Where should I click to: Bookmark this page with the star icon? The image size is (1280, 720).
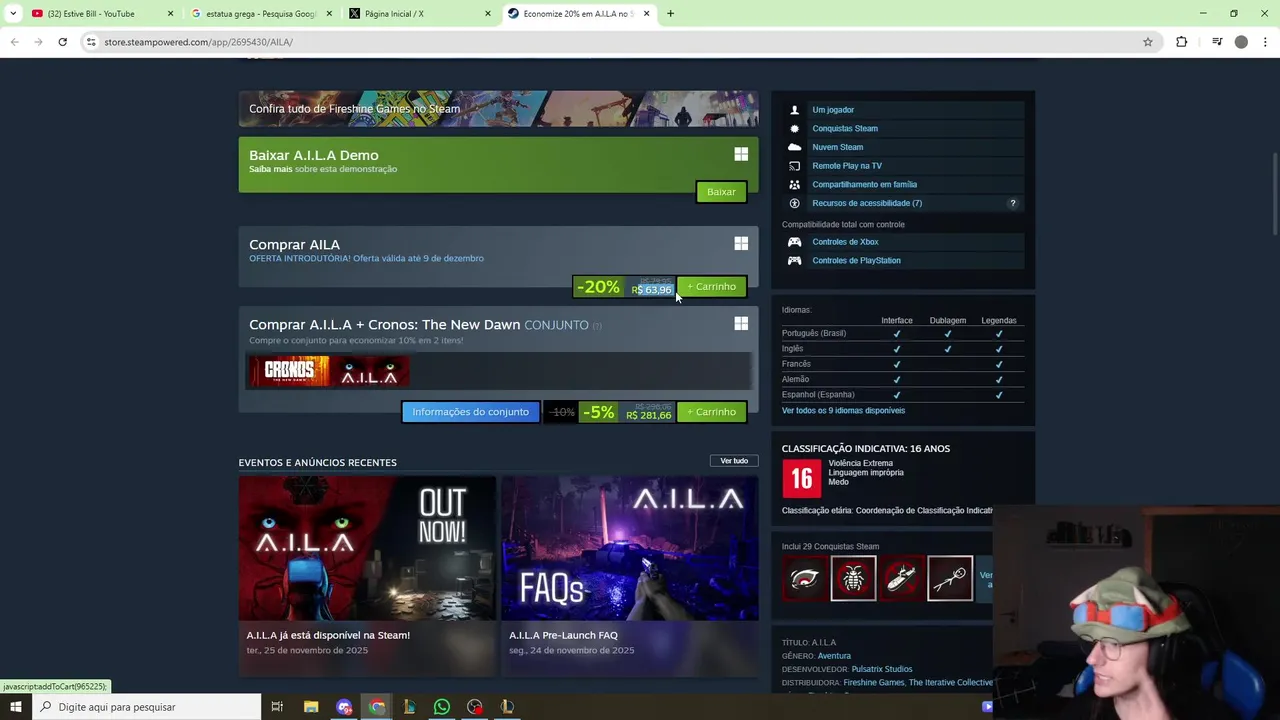click(x=1148, y=42)
